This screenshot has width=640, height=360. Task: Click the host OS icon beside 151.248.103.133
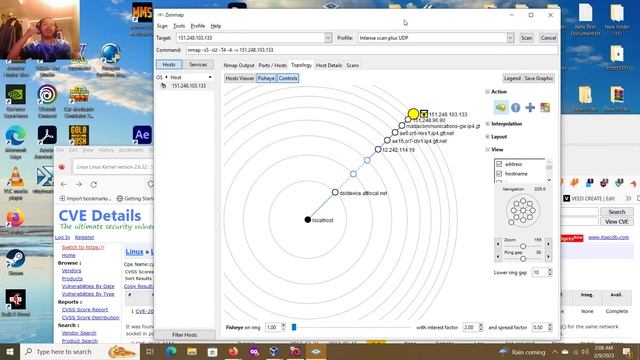pos(163,86)
